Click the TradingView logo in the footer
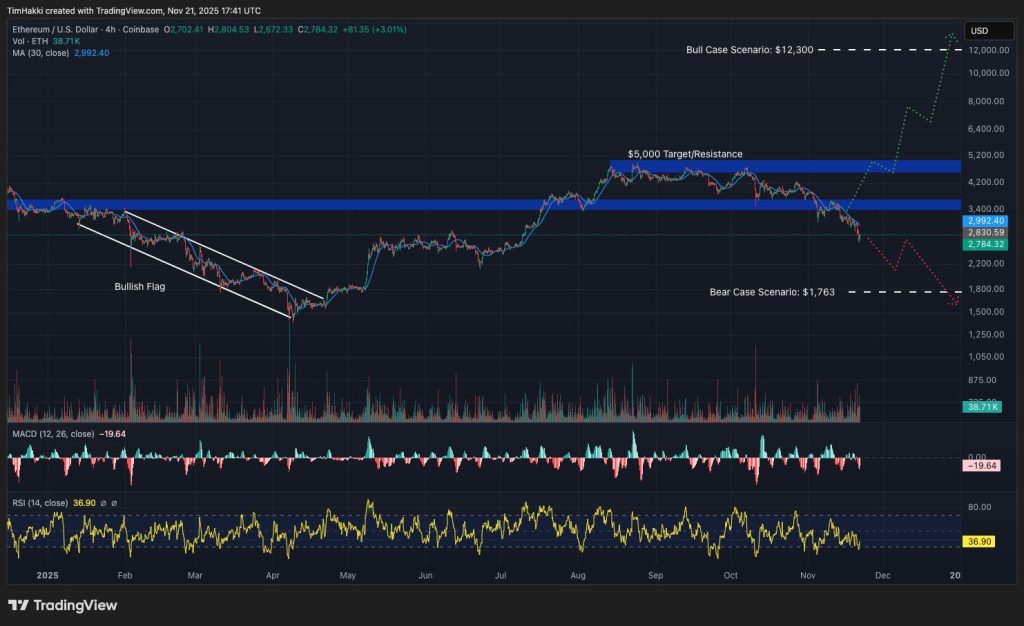Image resolution: width=1024 pixels, height=626 pixels. click(63, 605)
